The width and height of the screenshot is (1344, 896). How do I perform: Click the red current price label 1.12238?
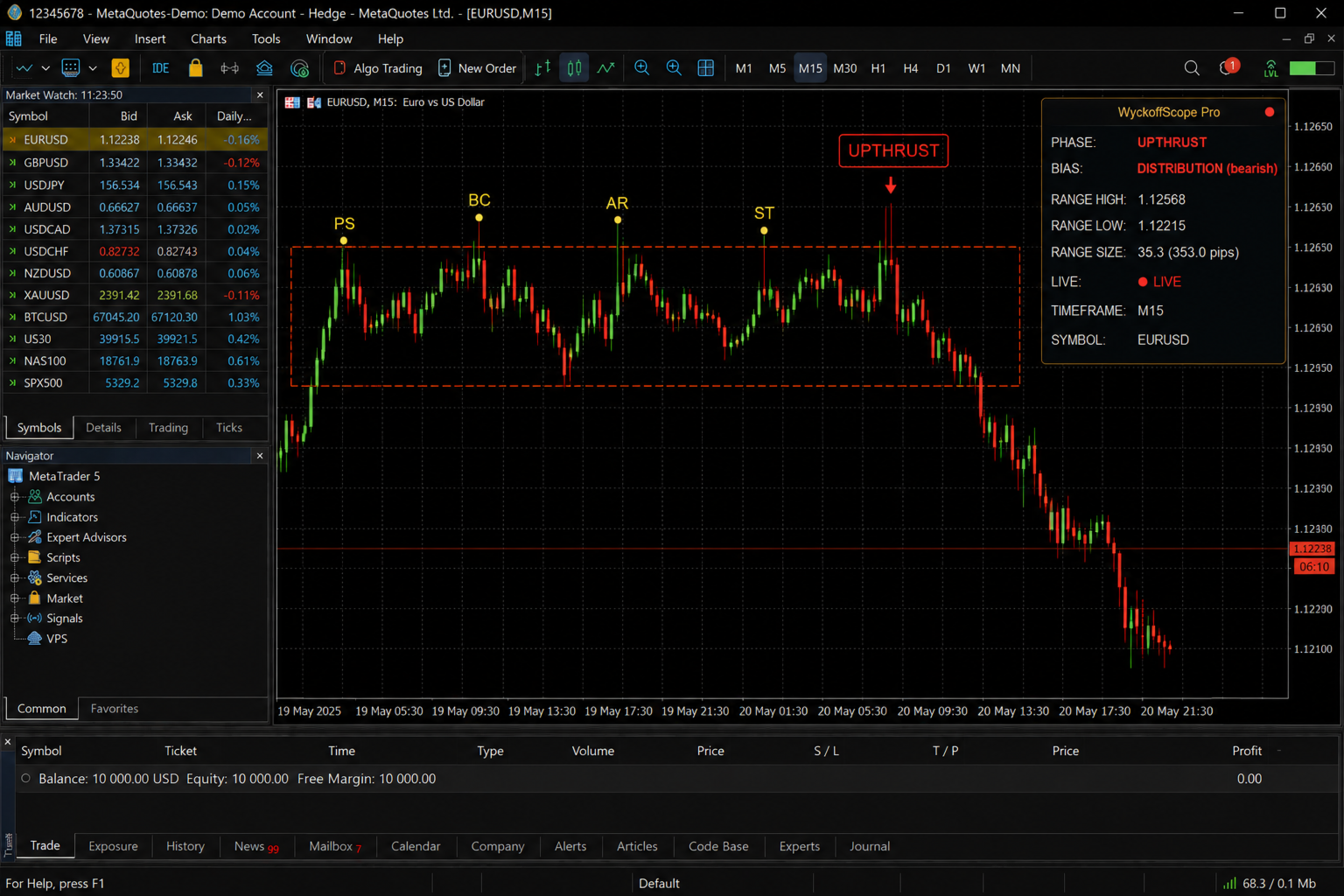point(1312,549)
